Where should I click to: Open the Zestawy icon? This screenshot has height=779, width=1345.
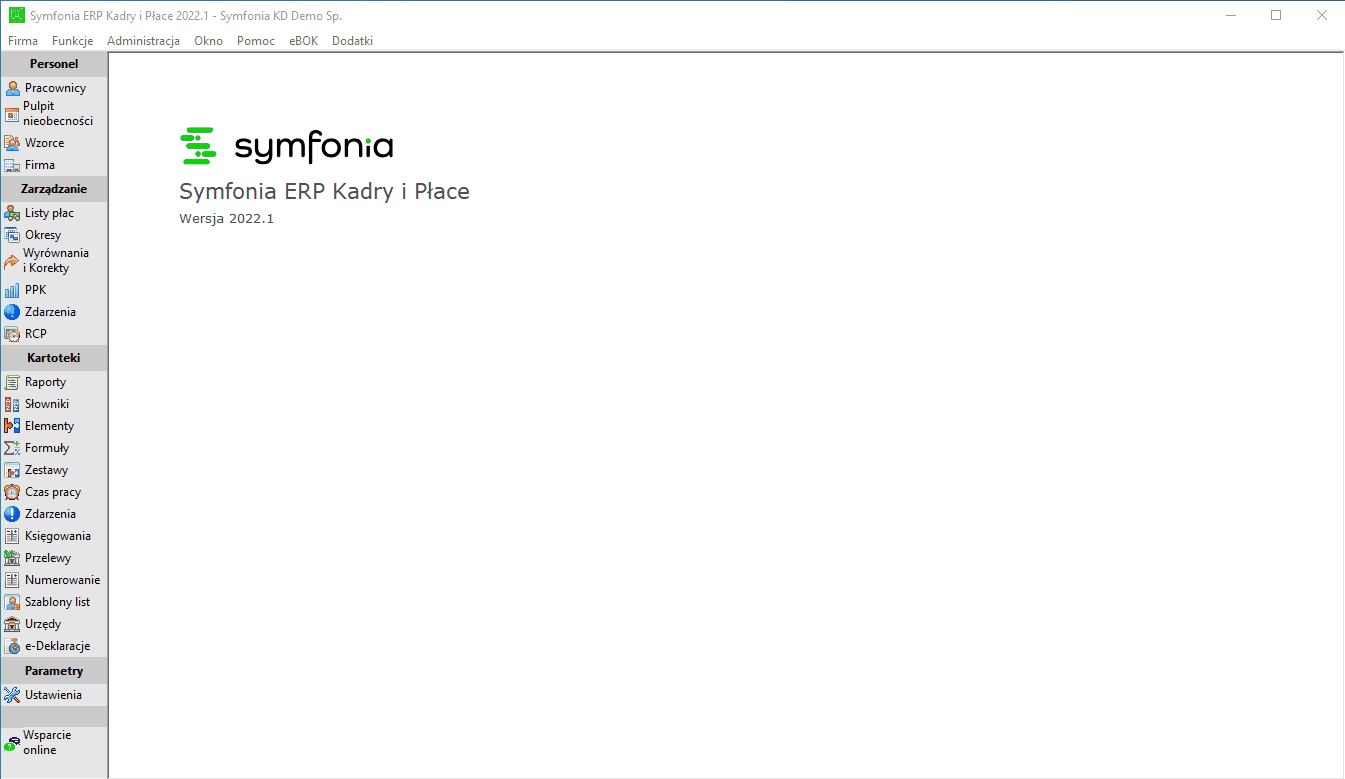12,470
